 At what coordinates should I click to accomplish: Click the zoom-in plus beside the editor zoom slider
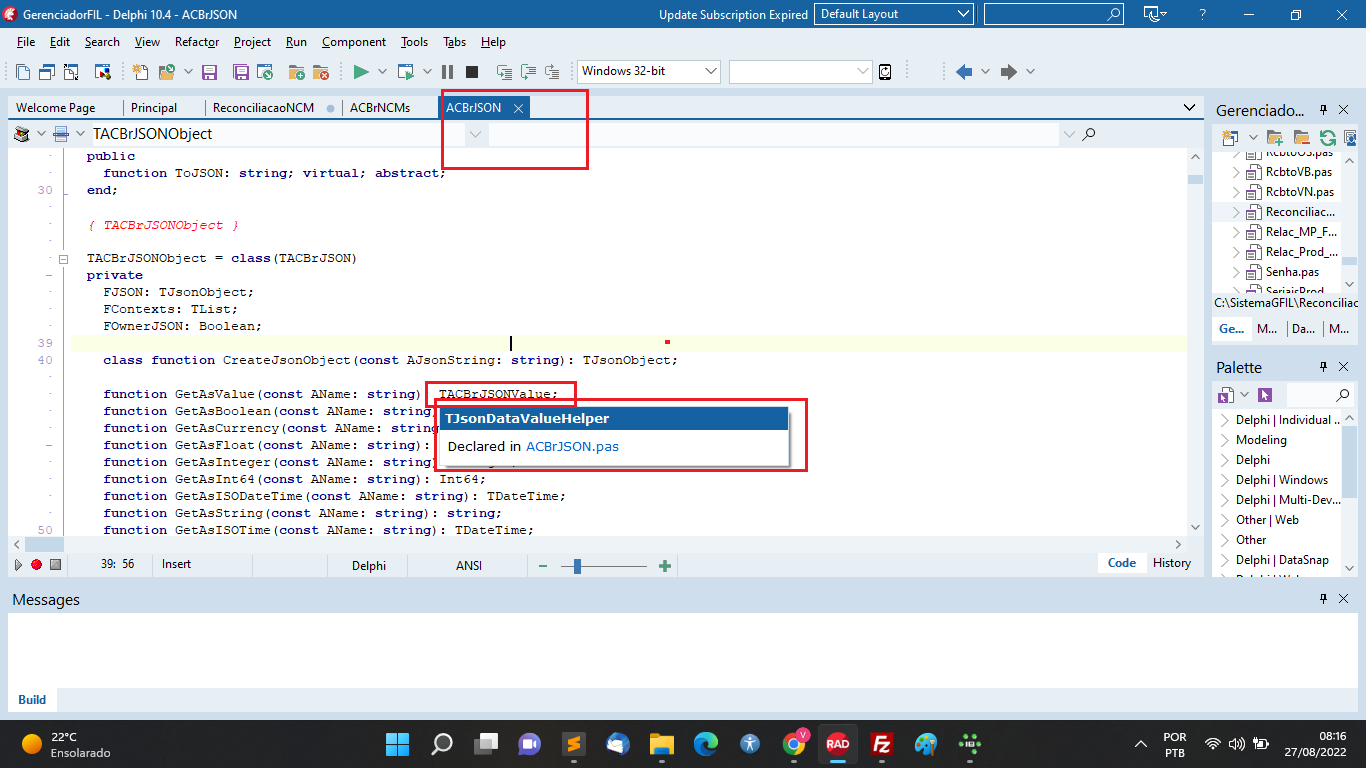665,566
